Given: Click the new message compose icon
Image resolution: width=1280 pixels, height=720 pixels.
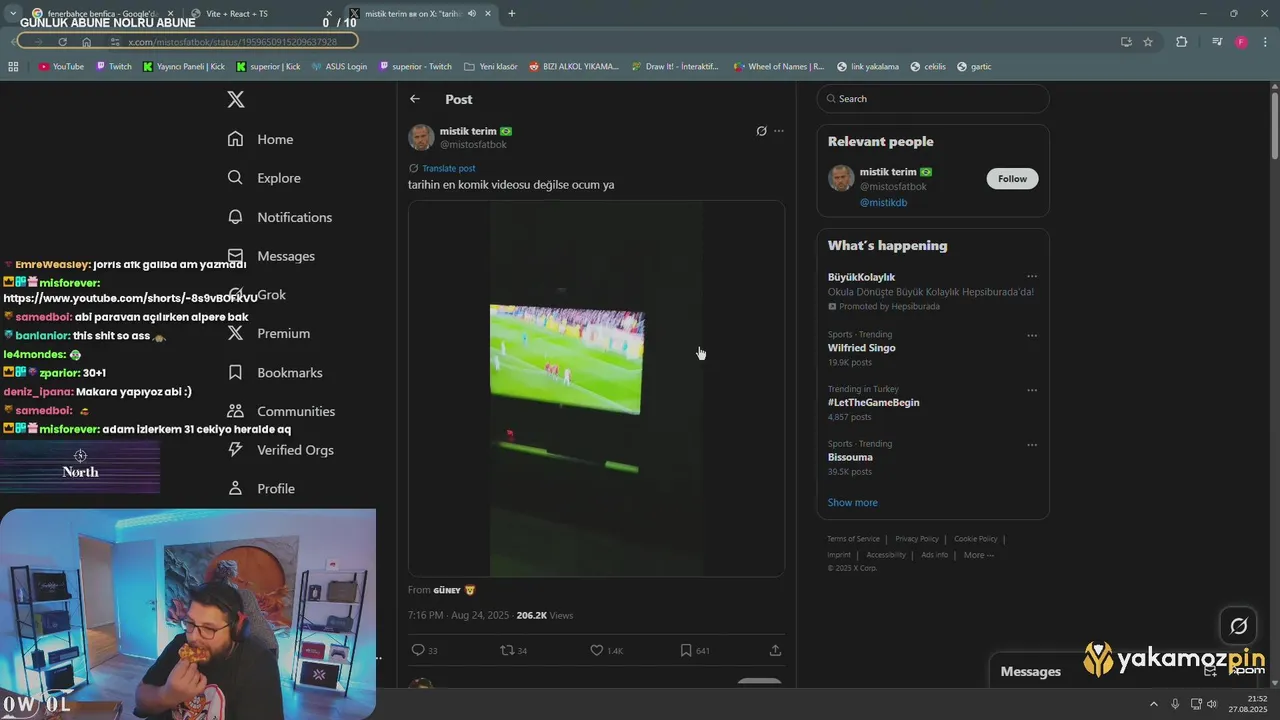Looking at the screenshot, I should click(1211, 672).
